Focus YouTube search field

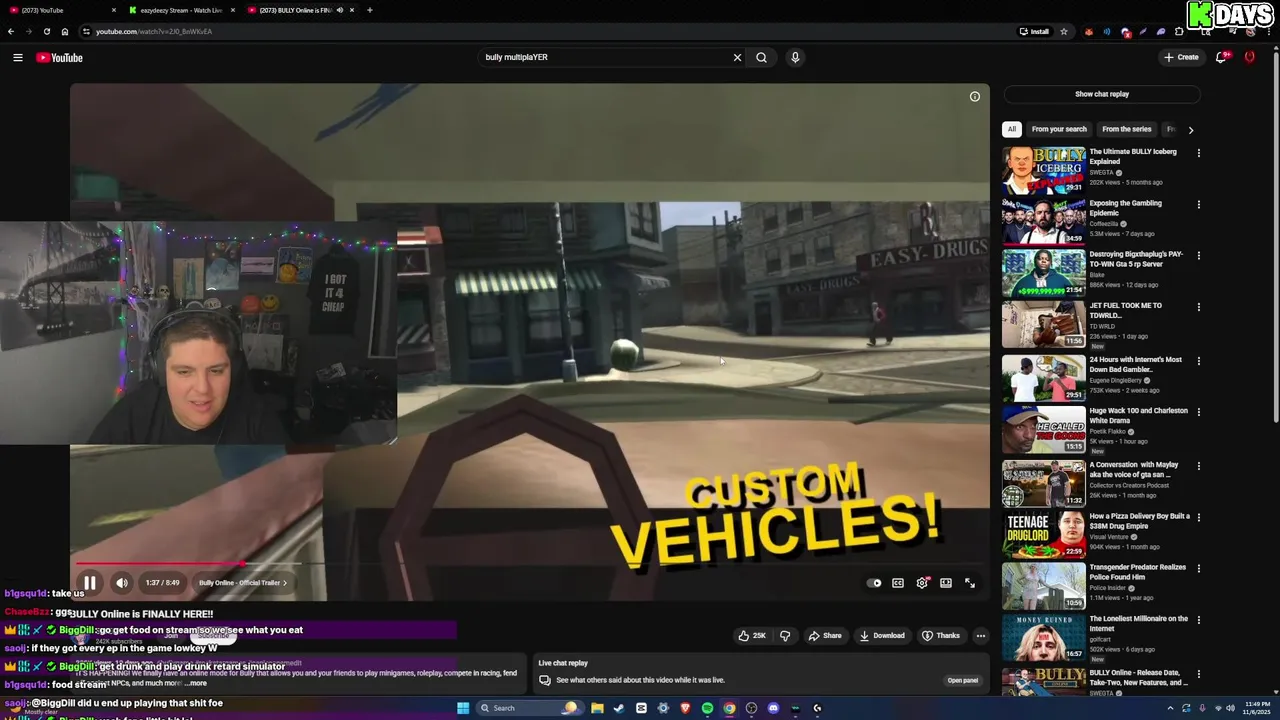605,57
